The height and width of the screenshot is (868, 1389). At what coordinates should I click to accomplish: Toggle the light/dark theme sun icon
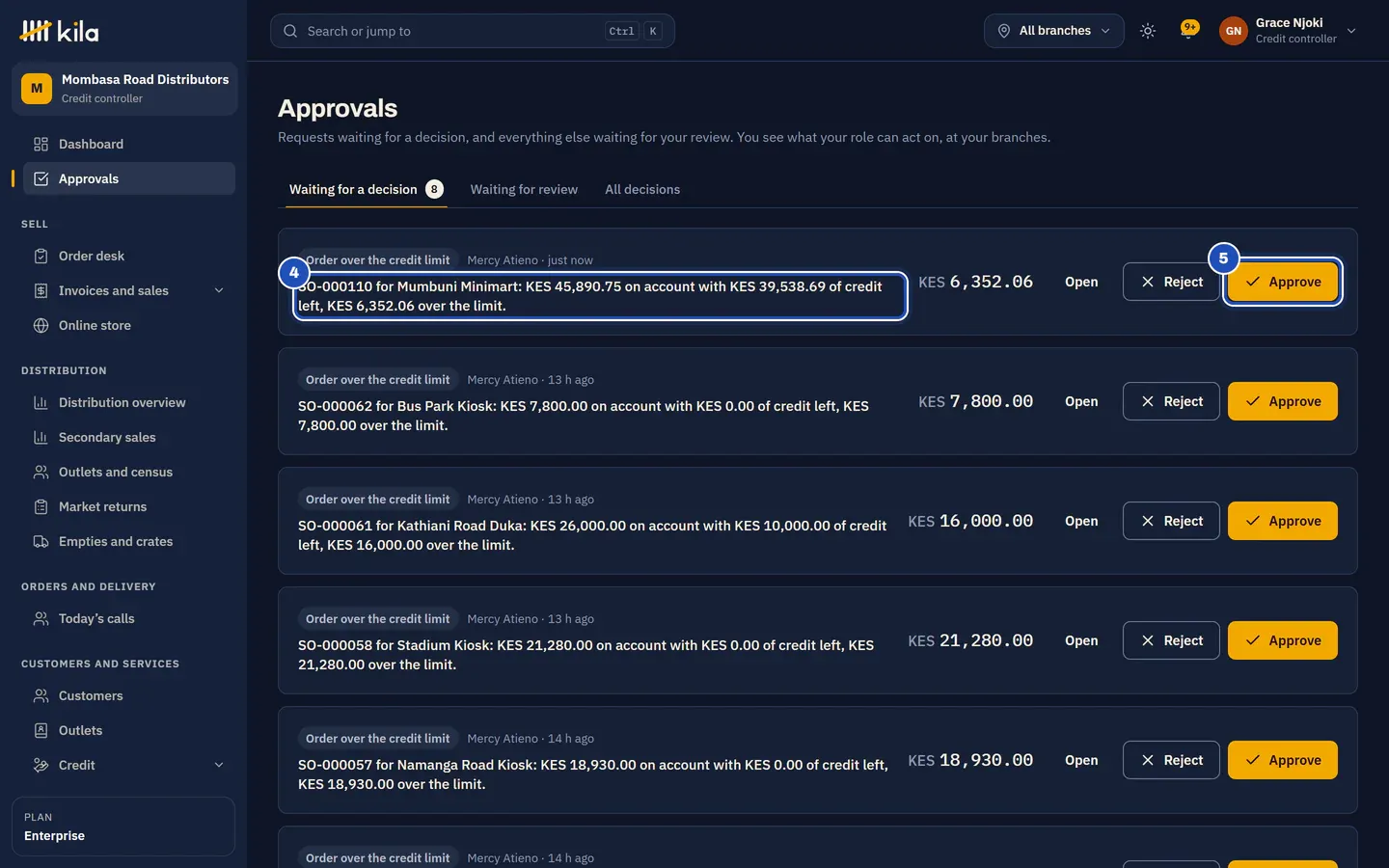pyautogui.click(x=1147, y=31)
